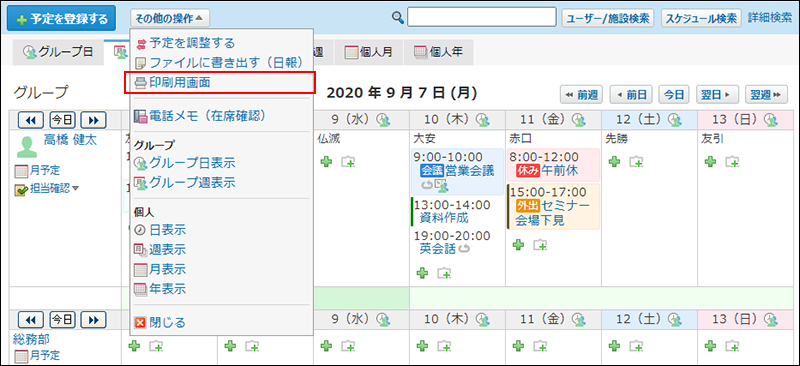
Task: Open 総務部 facility link
Action: point(31,338)
